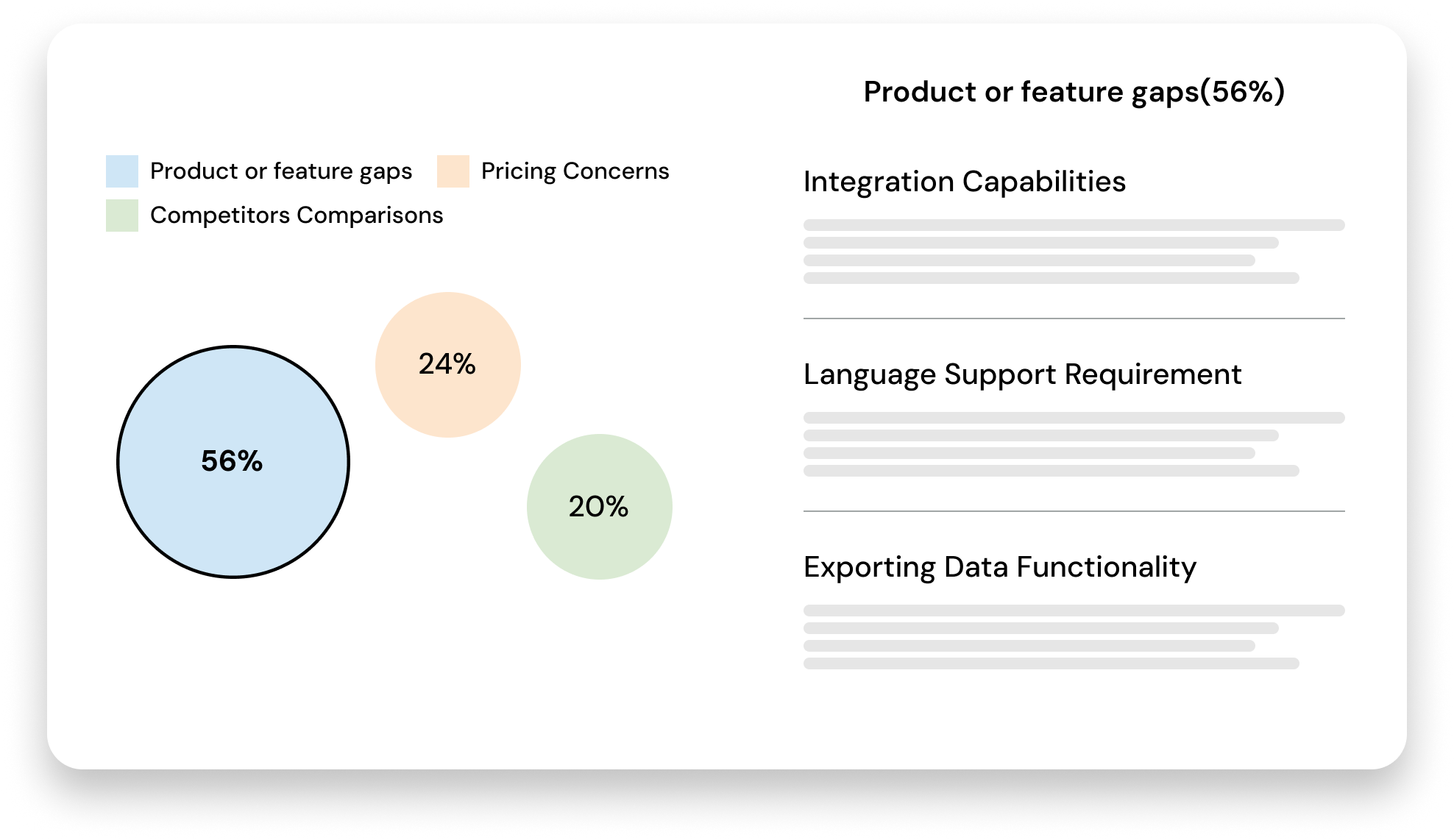Click first placeholder line under Exporting Data Functionality

[x=1074, y=611]
